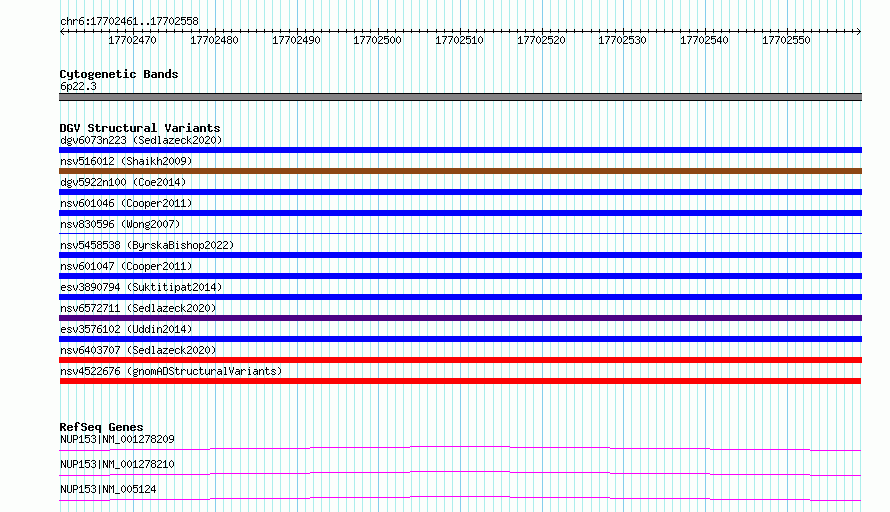Click the blue bar under esv3576102
The width and height of the screenshot is (890, 512).
[x=460, y=339]
